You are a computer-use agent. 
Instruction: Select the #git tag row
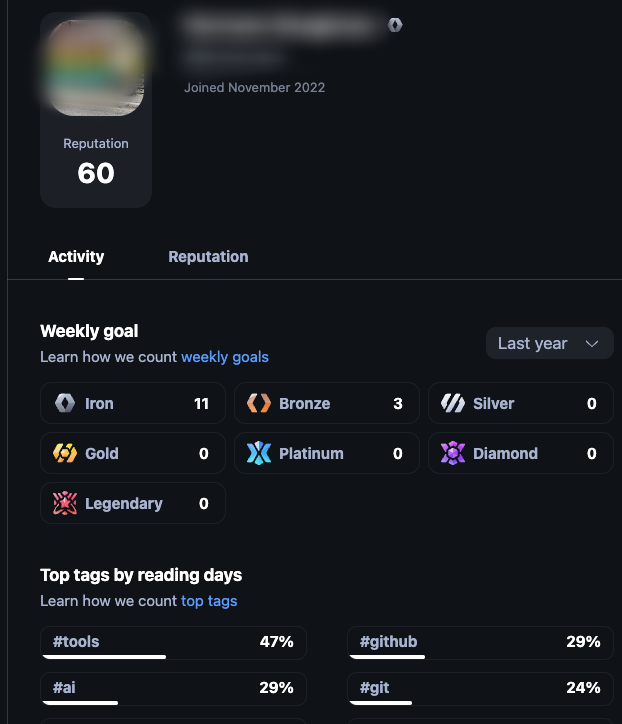click(x=480, y=689)
